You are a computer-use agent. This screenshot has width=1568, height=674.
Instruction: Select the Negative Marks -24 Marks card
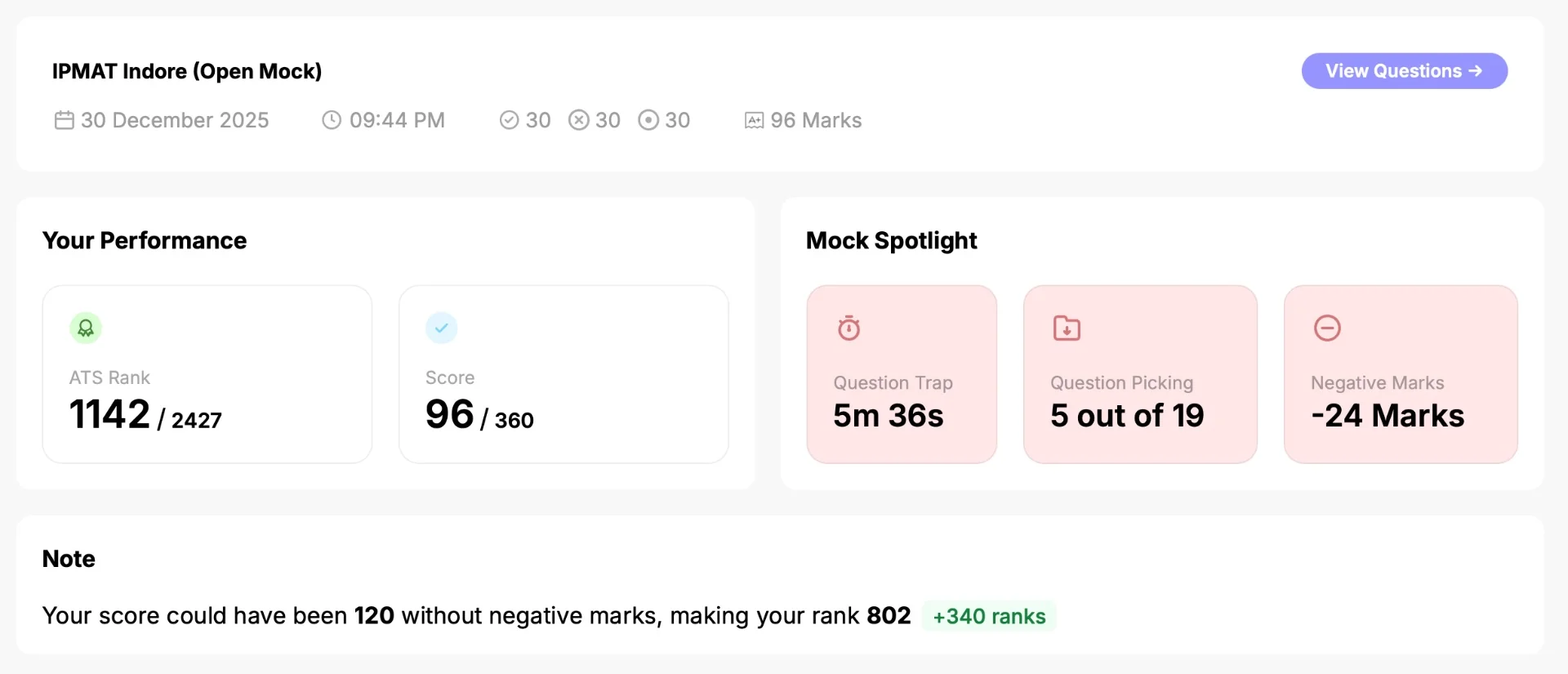tap(1401, 374)
